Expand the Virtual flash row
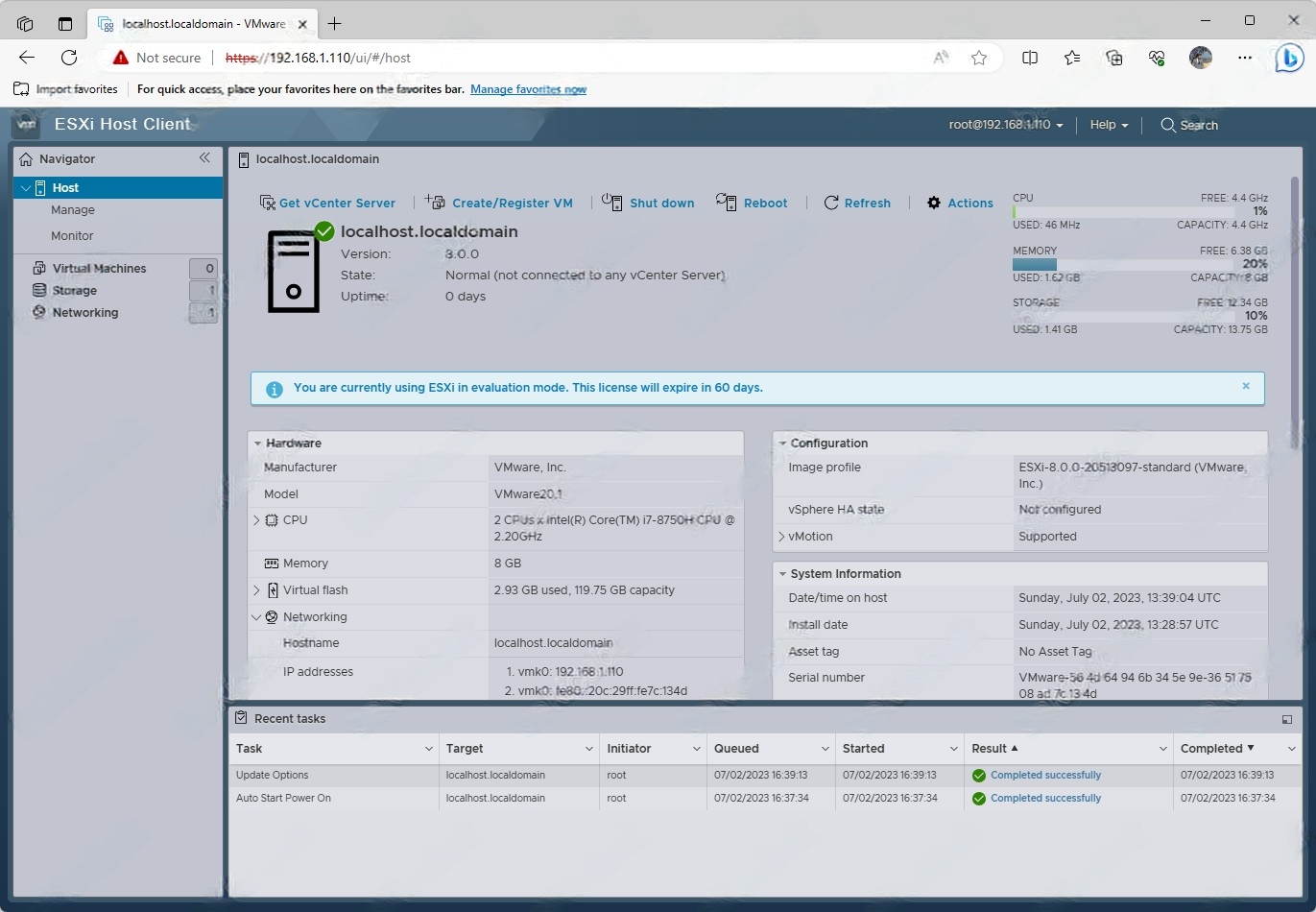 [256, 590]
